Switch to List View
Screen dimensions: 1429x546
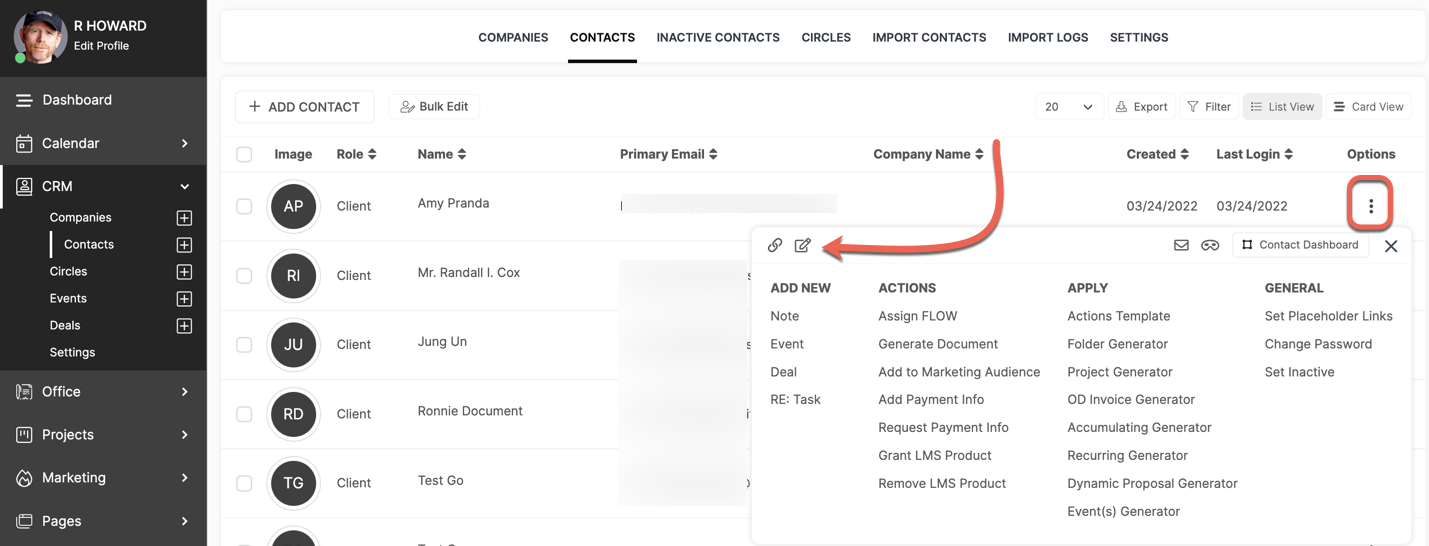[x=1282, y=107]
